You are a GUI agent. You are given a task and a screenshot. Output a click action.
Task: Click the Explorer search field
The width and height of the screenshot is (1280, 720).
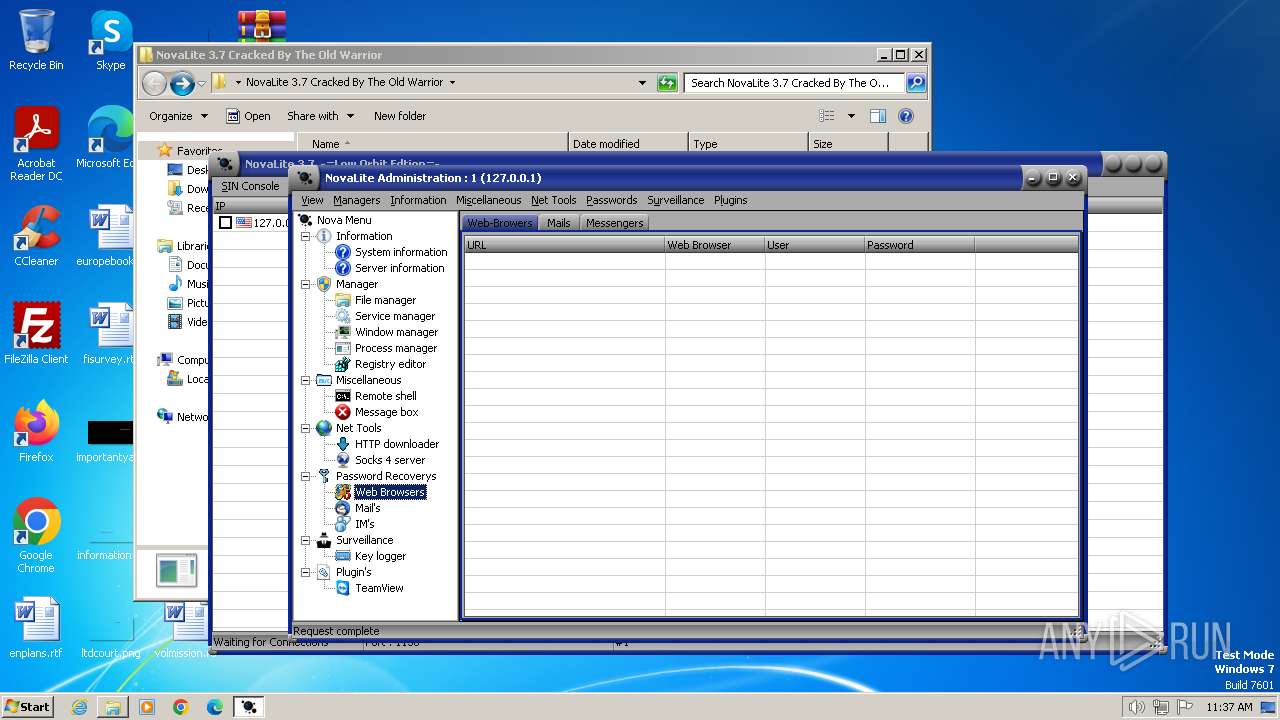coord(795,83)
